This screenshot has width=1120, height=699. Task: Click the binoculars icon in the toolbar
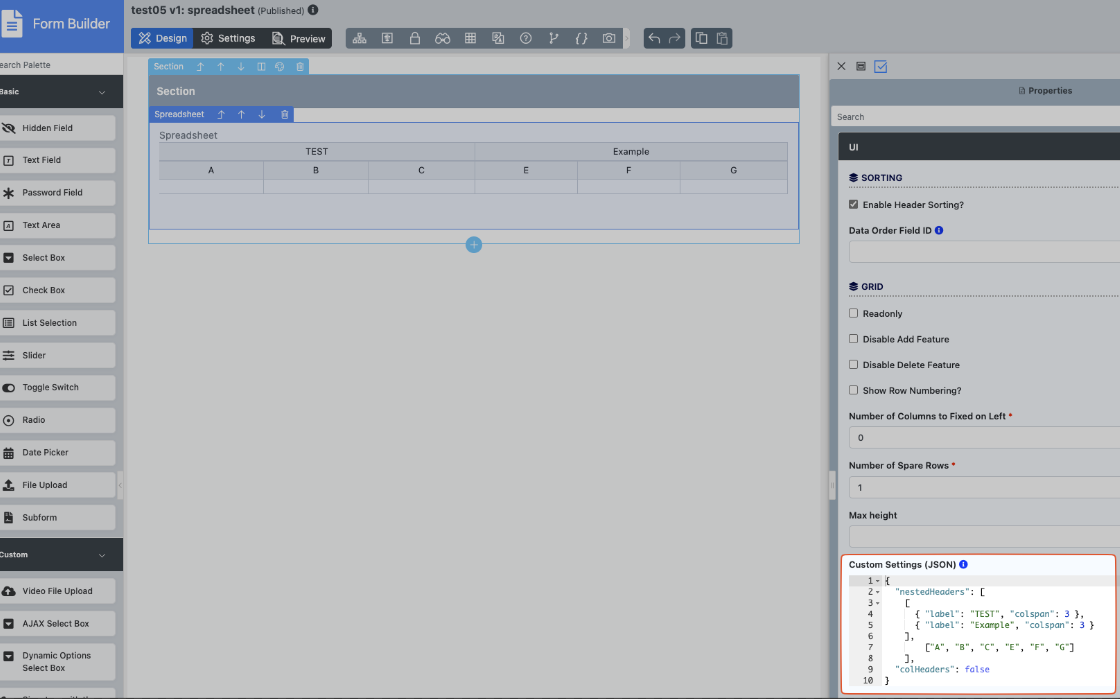tap(442, 38)
